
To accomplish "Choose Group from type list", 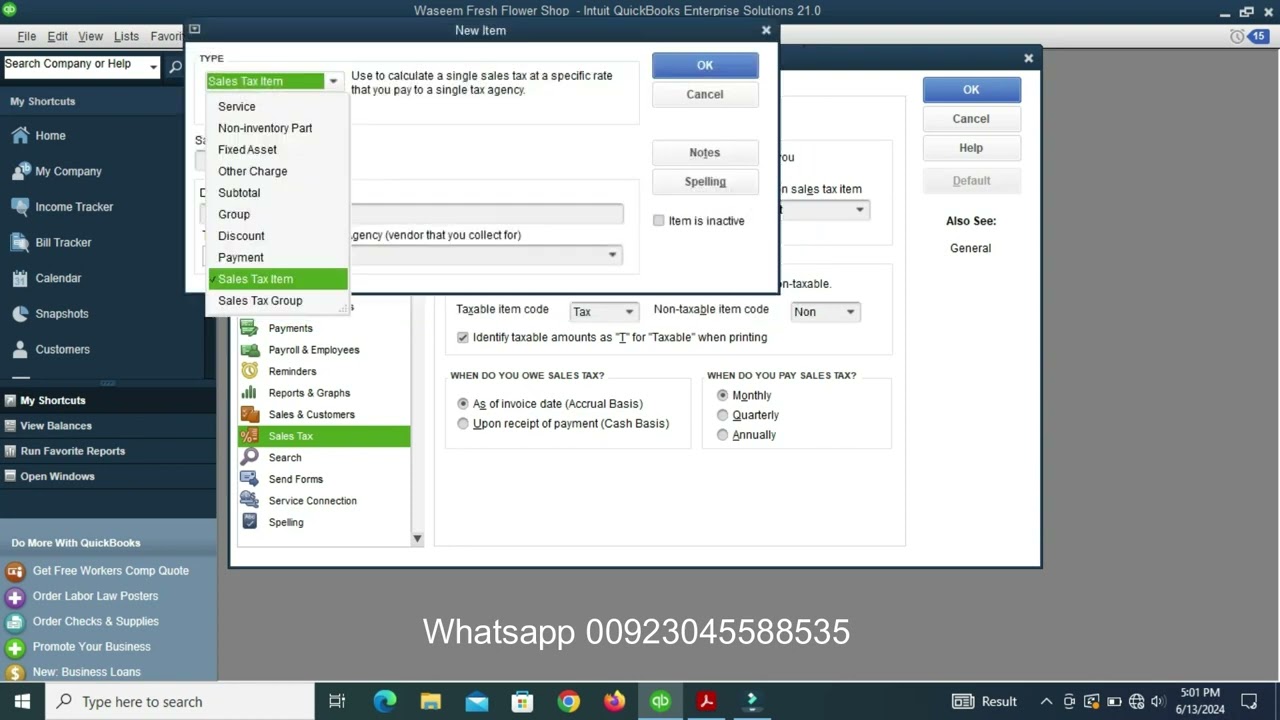I will click(277, 214).
